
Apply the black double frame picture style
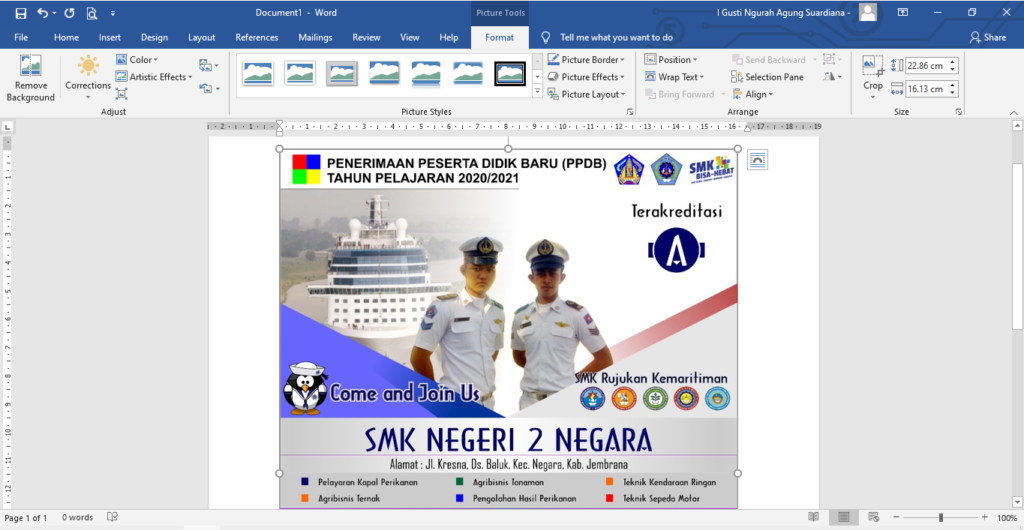pyautogui.click(x=510, y=73)
